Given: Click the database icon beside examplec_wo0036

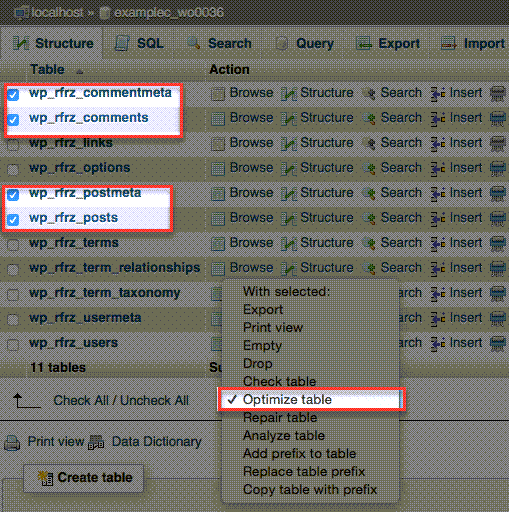Looking at the screenshot, I should pos(105,13).
